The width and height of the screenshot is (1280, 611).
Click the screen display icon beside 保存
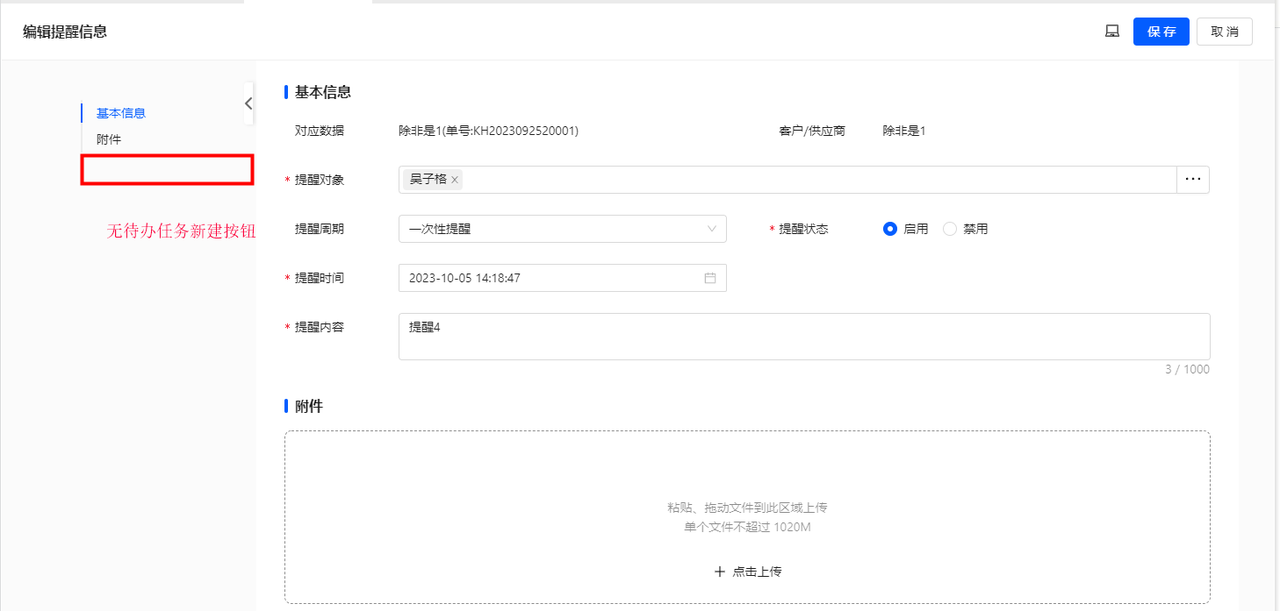pyautogui.click(x=1112, y=31)
